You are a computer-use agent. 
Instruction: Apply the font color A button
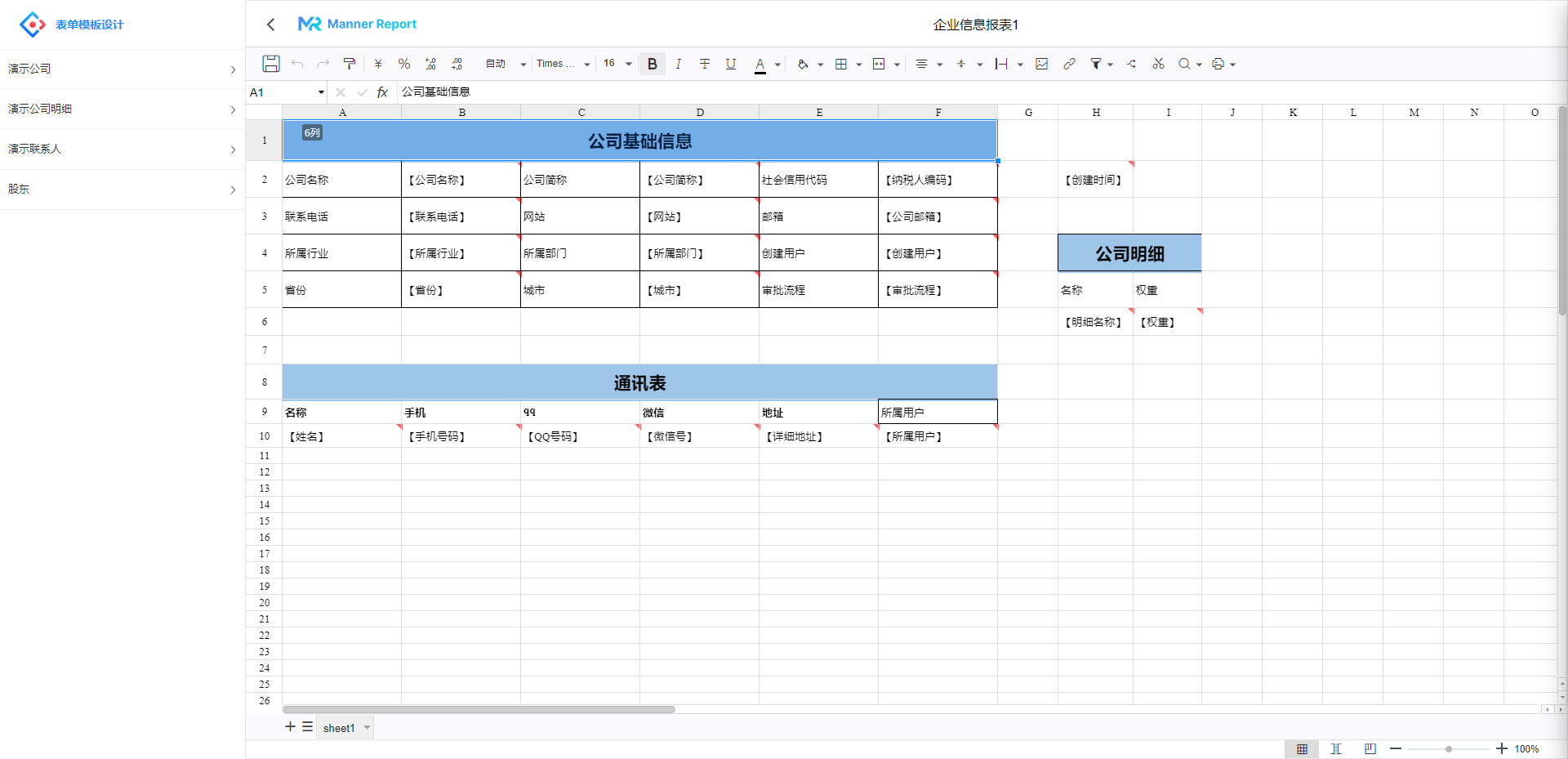pos(760,65)
